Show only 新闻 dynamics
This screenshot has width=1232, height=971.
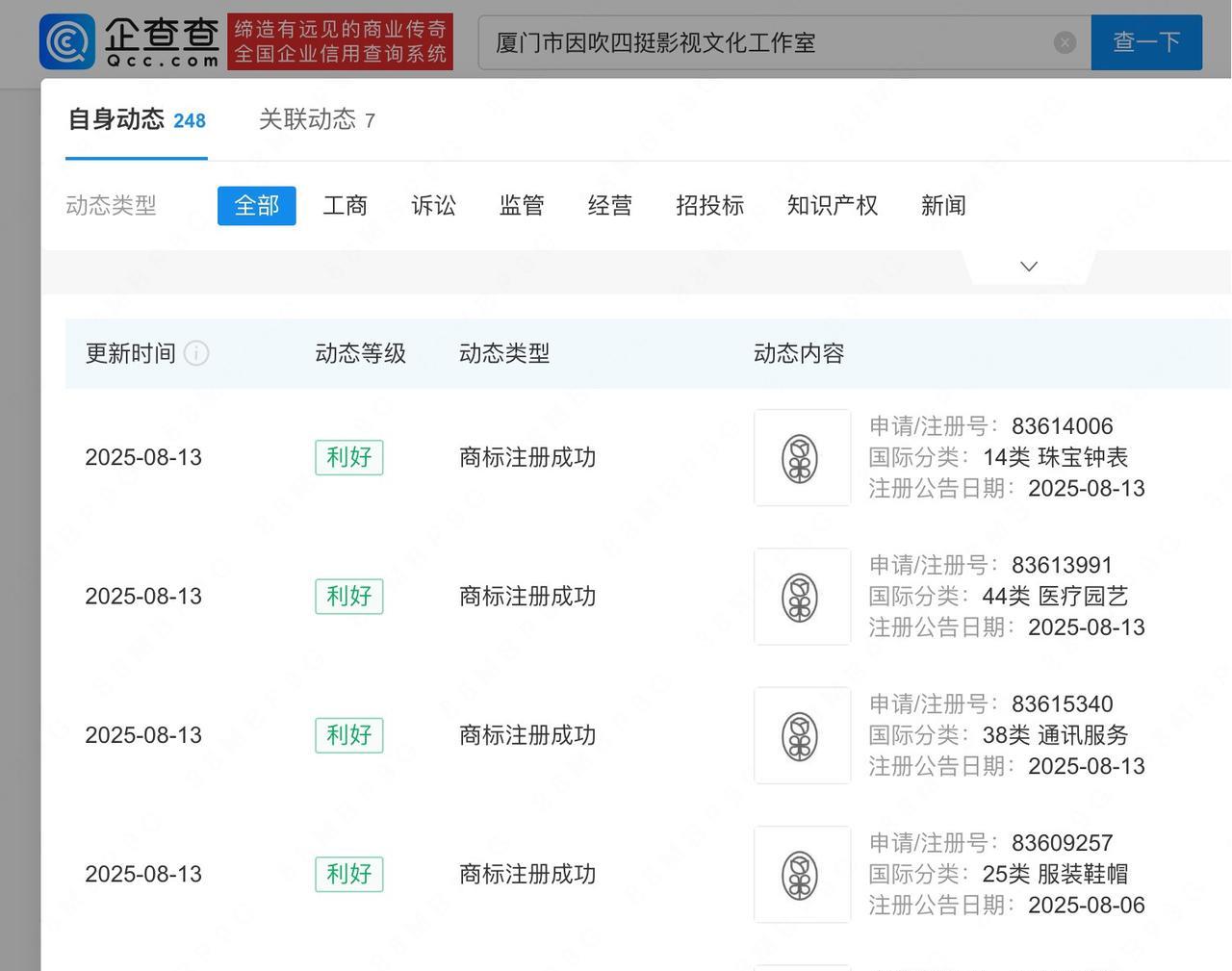pyautogui.click(x=942, y=206)
